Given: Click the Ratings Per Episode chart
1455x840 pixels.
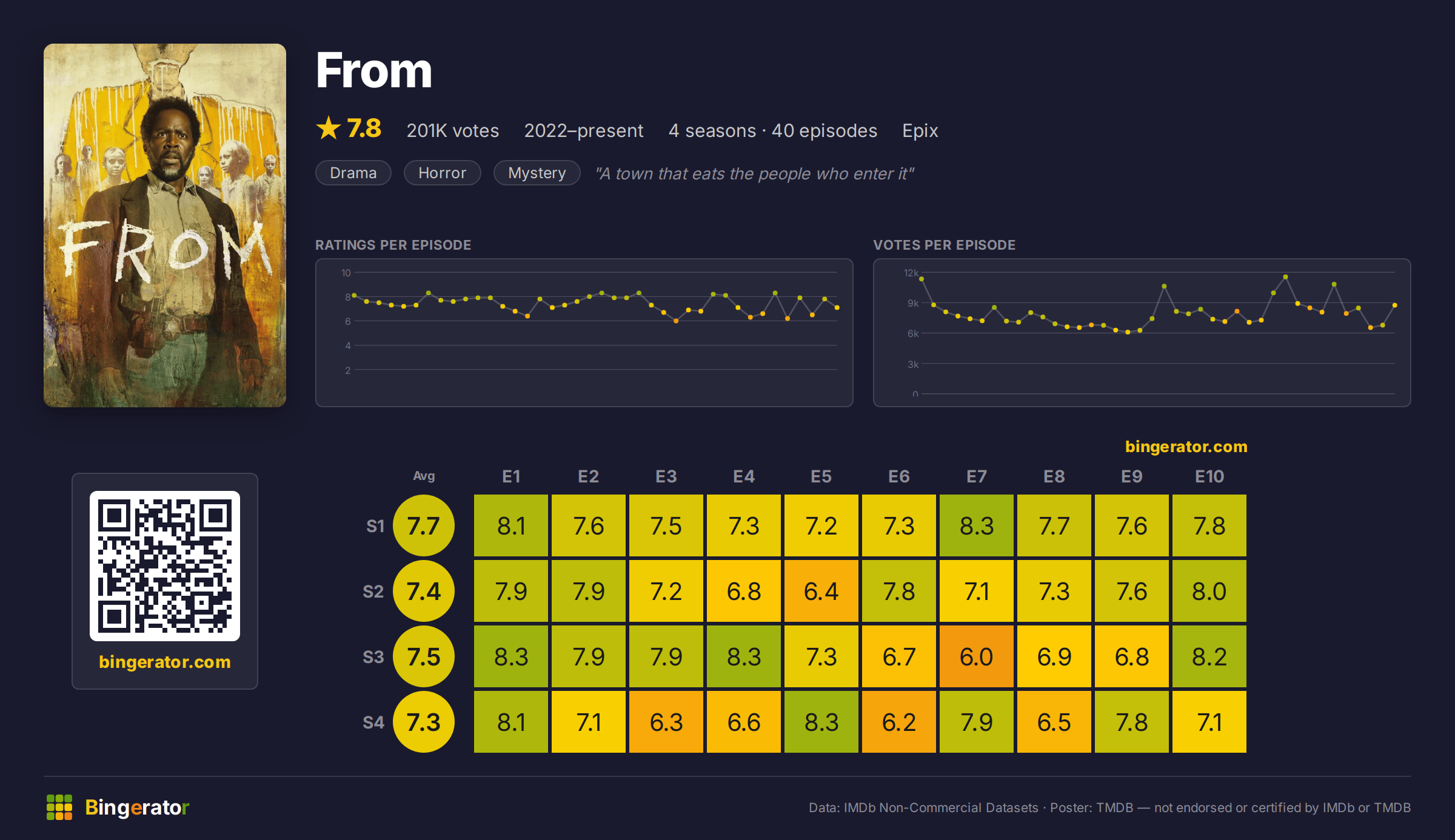Looking at the screenshot, I should [584, 333].
